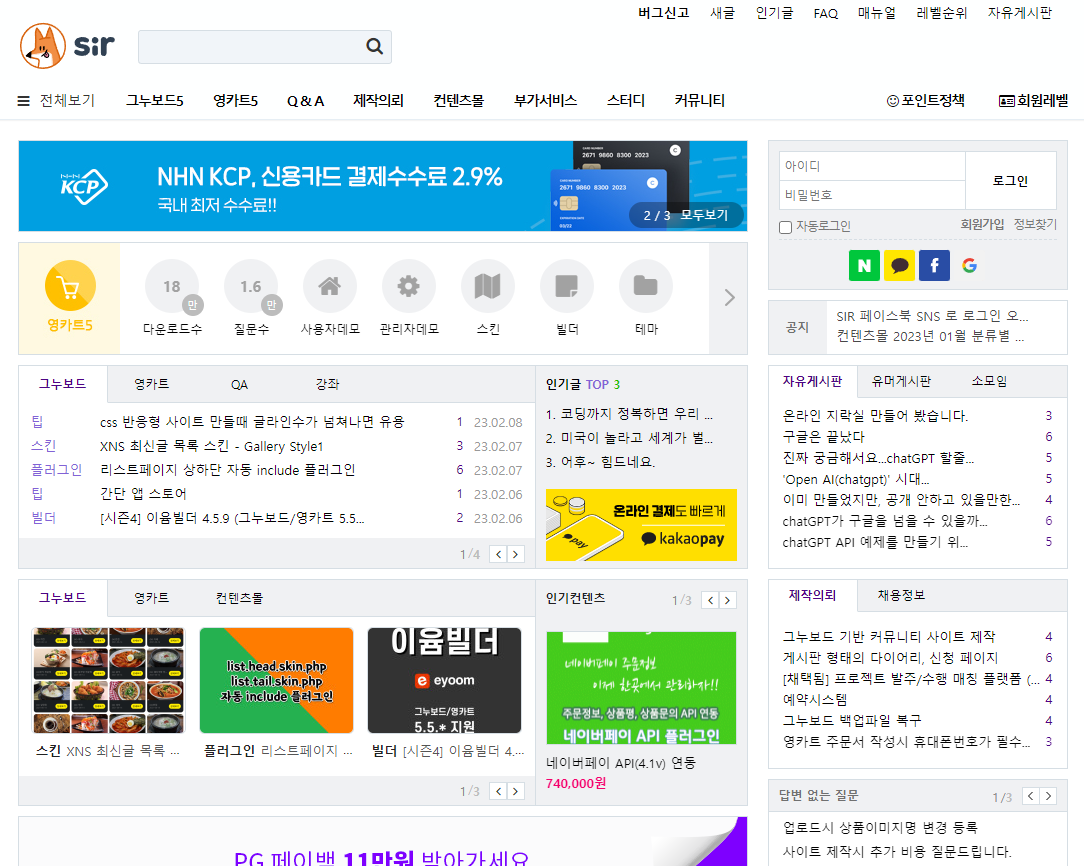Viewport: 1084px width, 866px height.
Task: Open post '구글은 끝났다'
Action: 823,437
